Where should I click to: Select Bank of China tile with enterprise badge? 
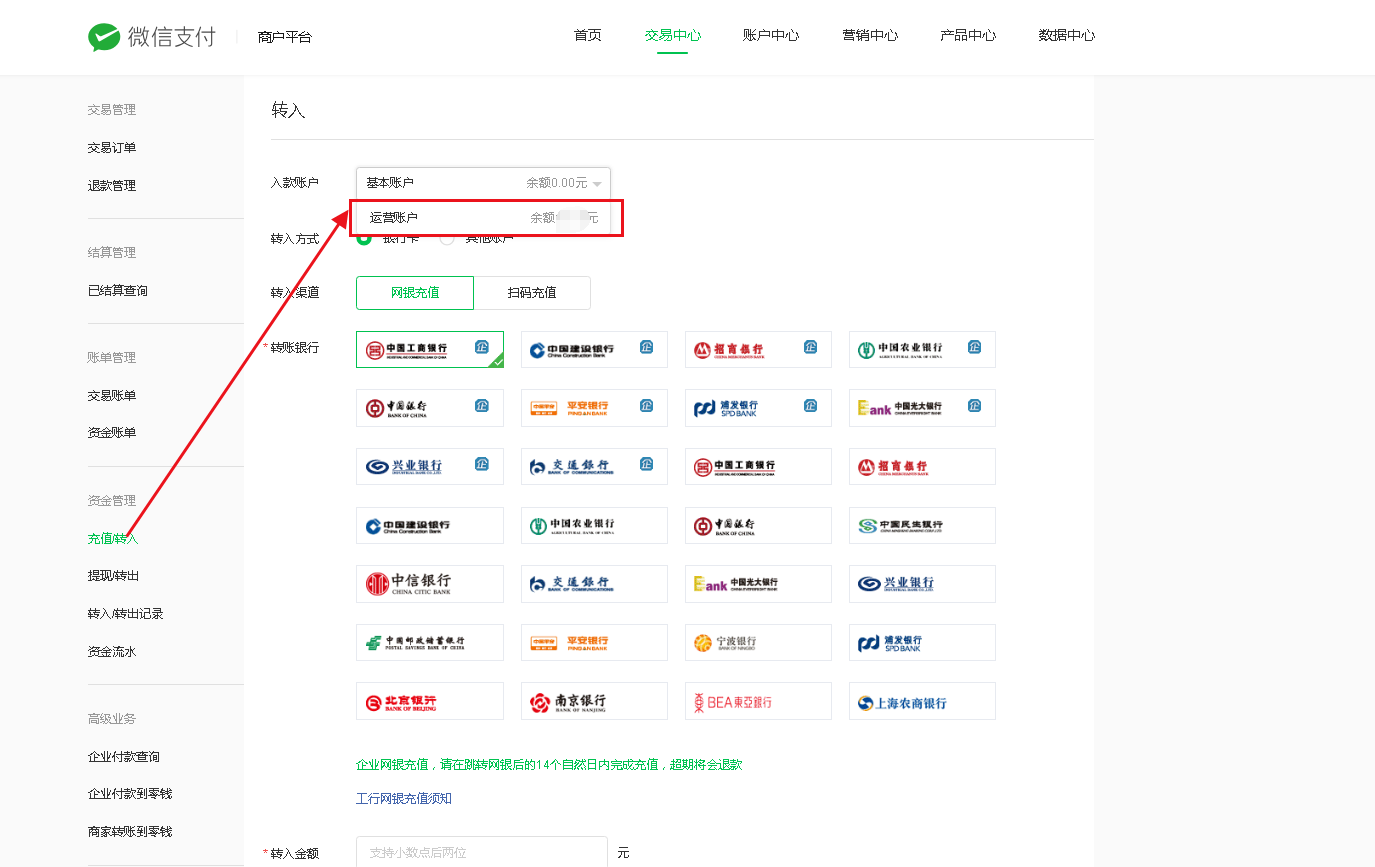click(x=430, y=408)
